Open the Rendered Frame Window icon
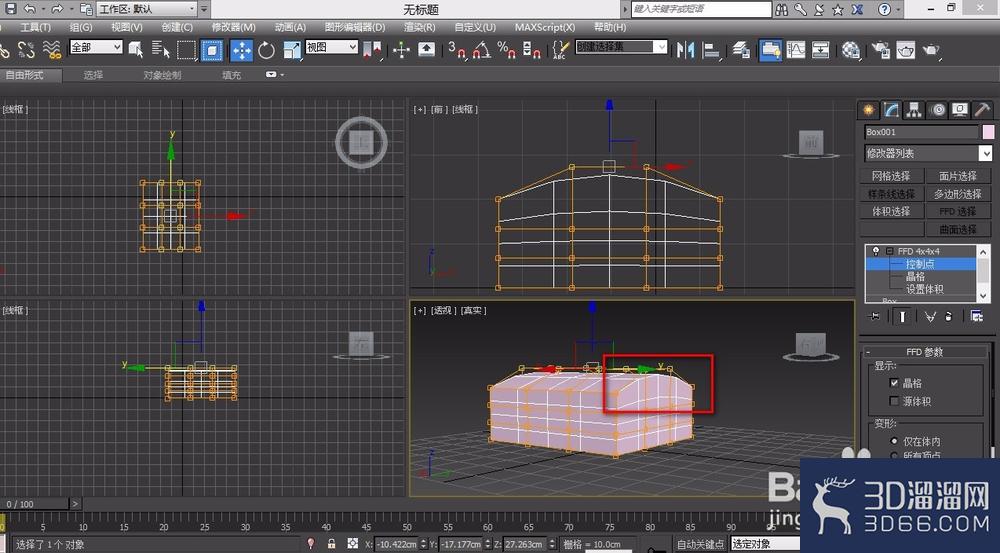Screen dimensions: 1000x553 point(906,50)
